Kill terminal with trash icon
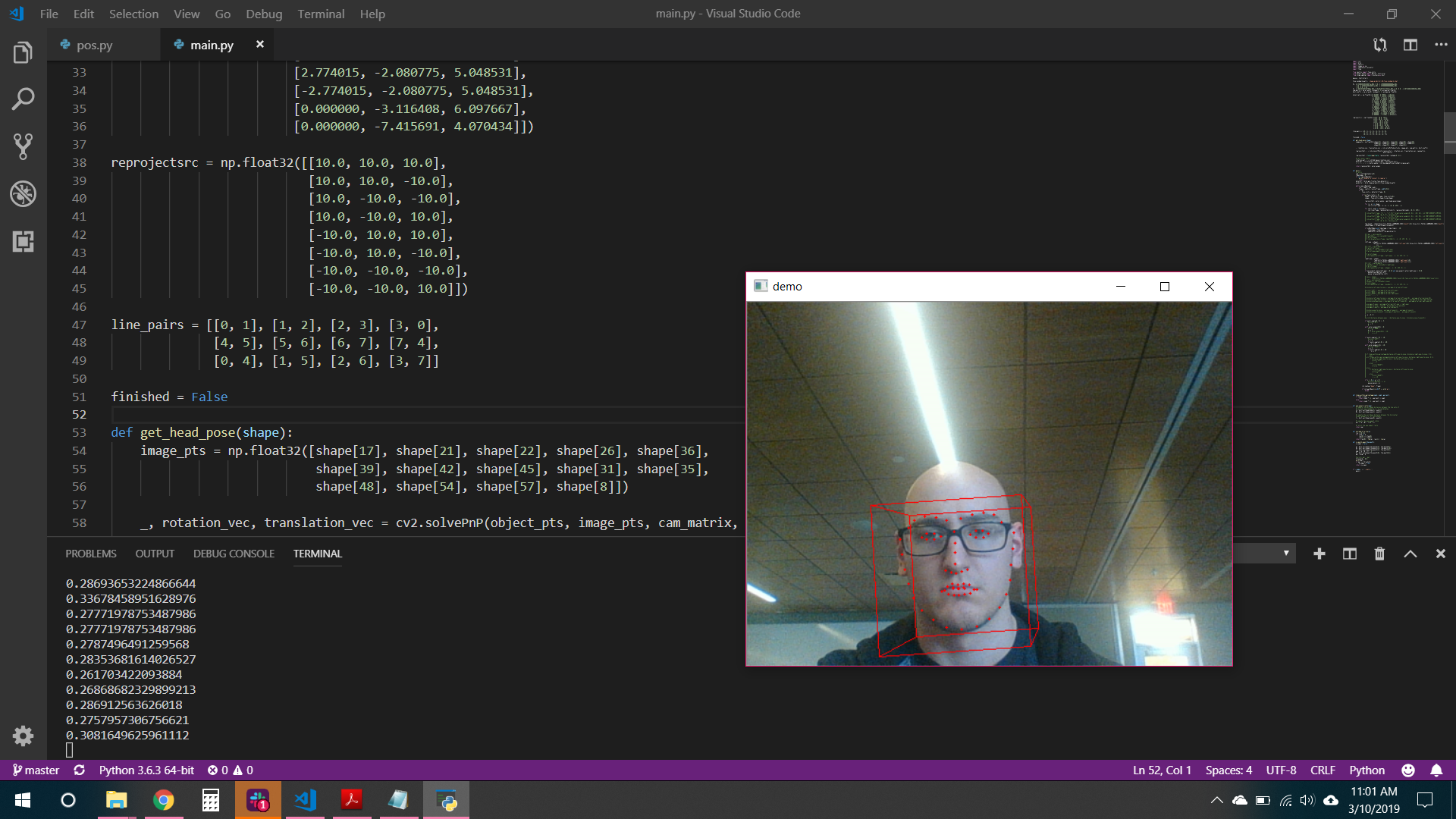Viewport: 1456px width, 819px height. coord(1379,554)
